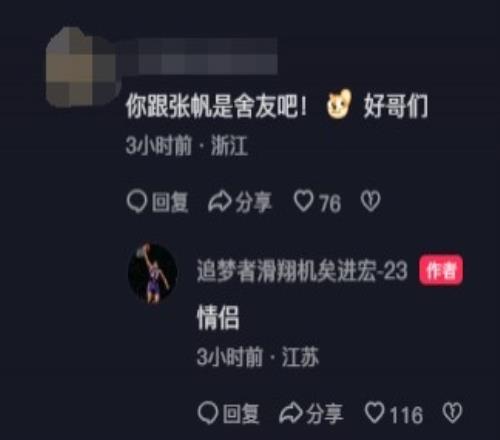Click the 回复 text under the first comment

(x=170, y=202)
